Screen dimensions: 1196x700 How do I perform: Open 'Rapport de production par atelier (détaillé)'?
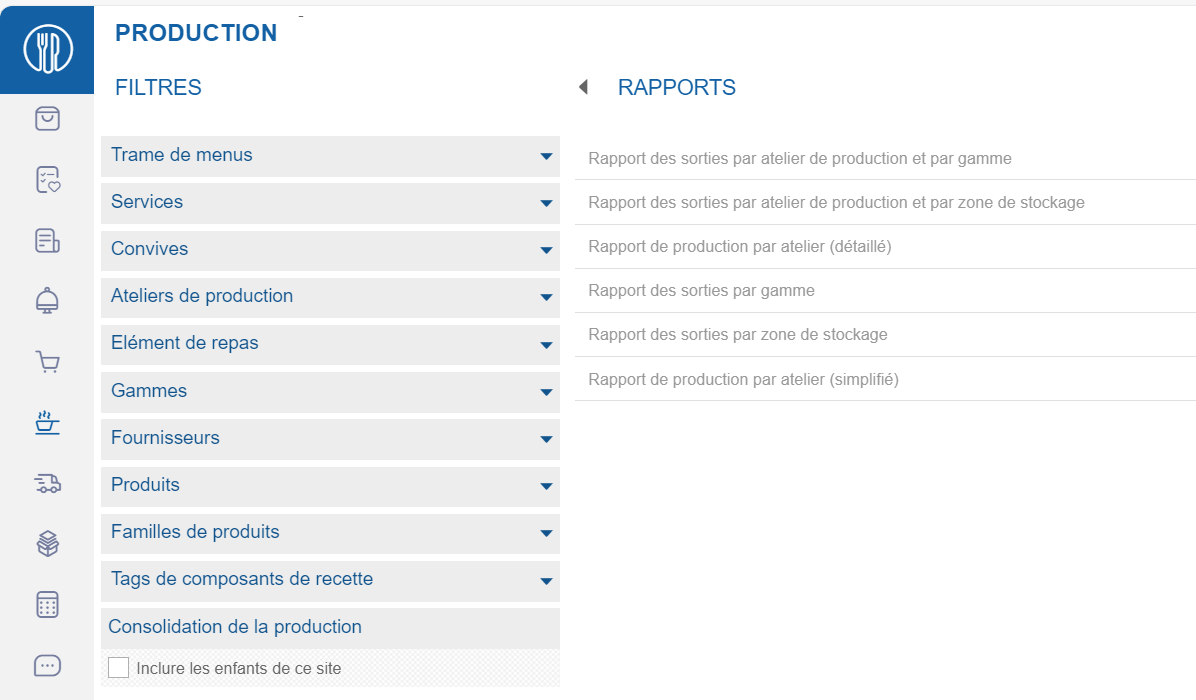point(739,247)
